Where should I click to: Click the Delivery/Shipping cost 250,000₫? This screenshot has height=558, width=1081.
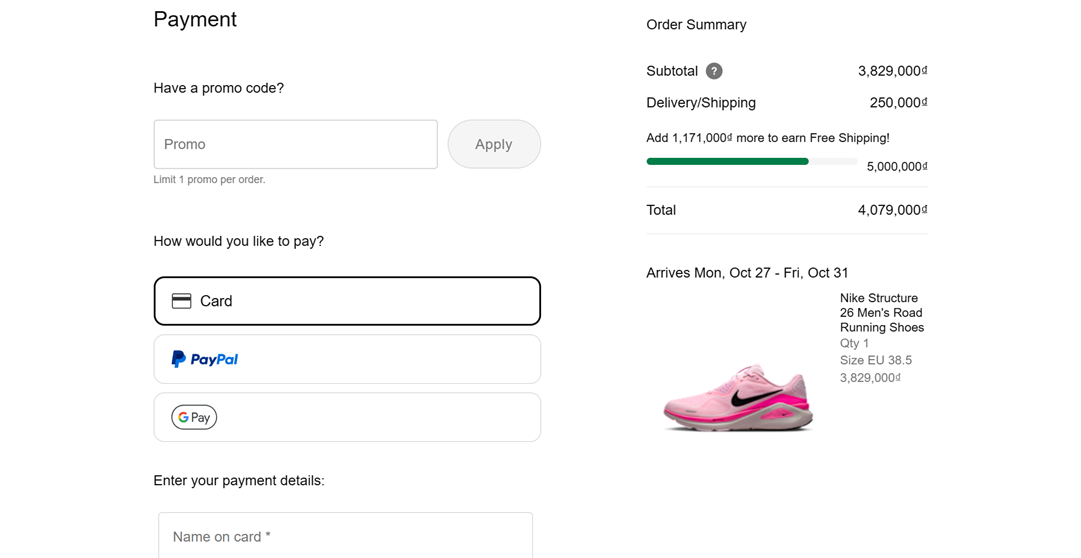(x=898, y=103)
